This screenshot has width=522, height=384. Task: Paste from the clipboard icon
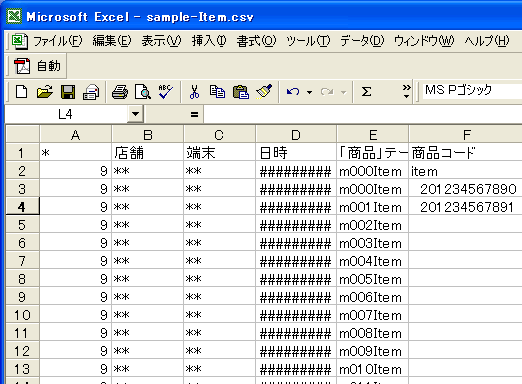point(241,92)
